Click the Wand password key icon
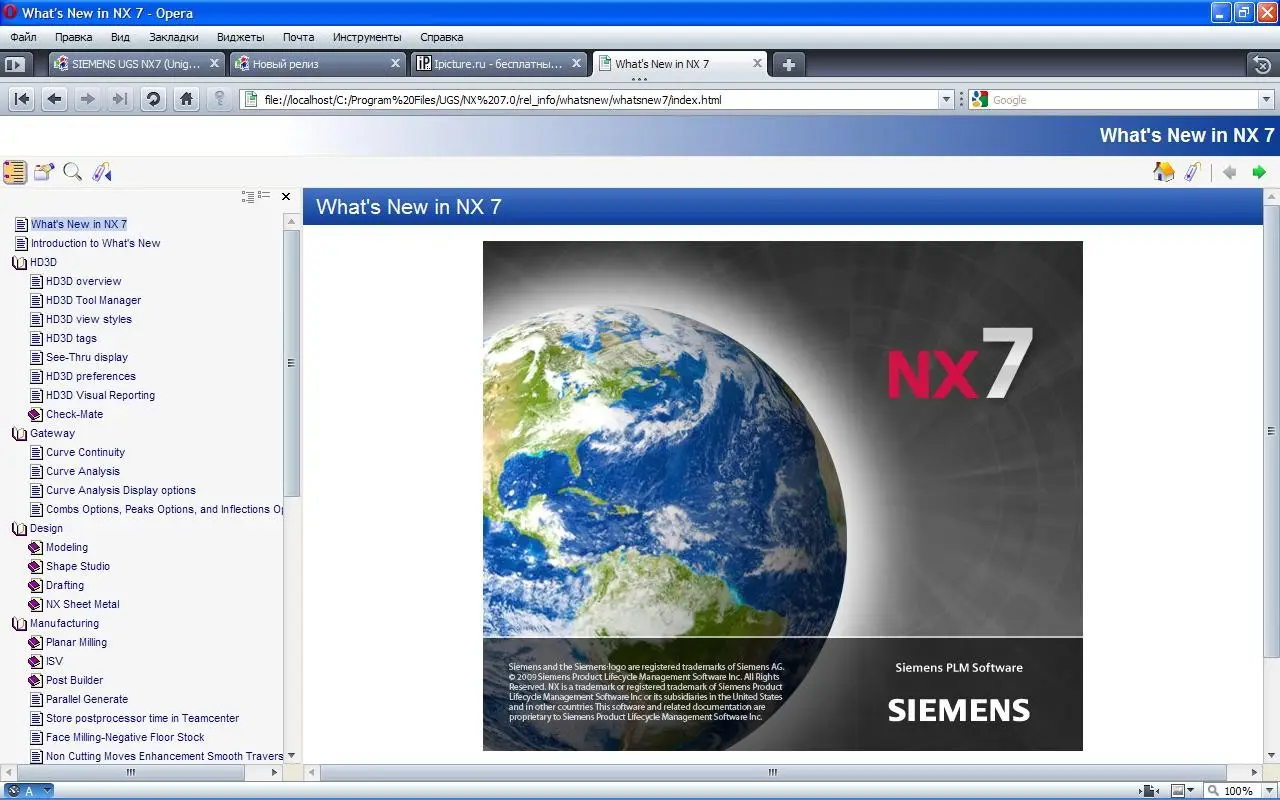Screen dimensions: 1280x800 click(219, 99)
